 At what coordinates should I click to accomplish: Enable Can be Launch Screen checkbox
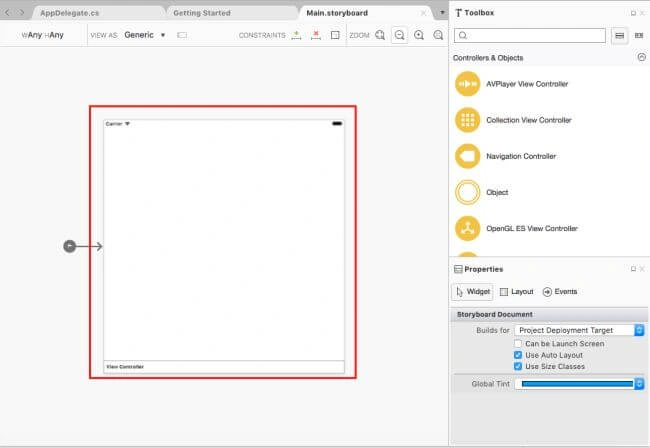pyautogui.click(x=518, y=344)
